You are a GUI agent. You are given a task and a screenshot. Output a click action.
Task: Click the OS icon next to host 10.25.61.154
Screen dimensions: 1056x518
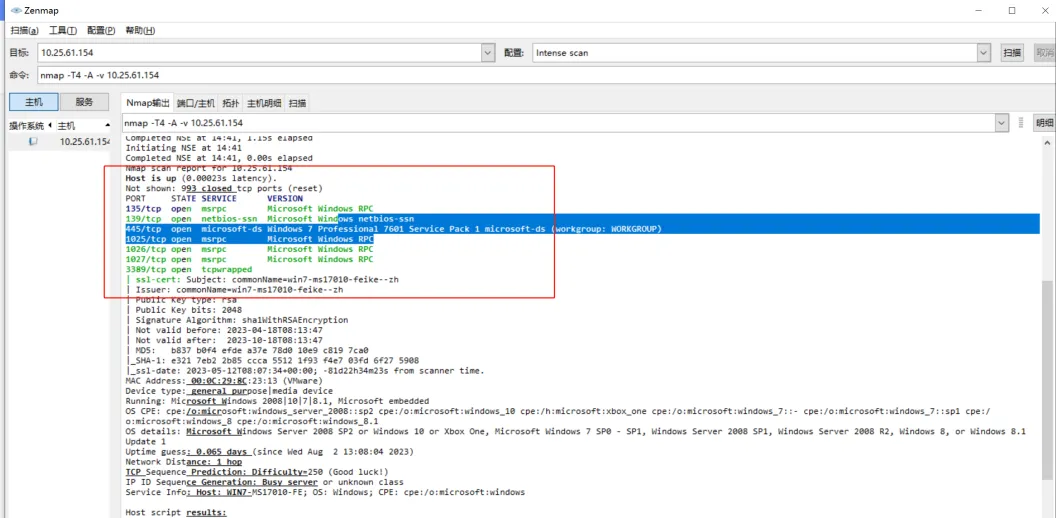[33, 141]
